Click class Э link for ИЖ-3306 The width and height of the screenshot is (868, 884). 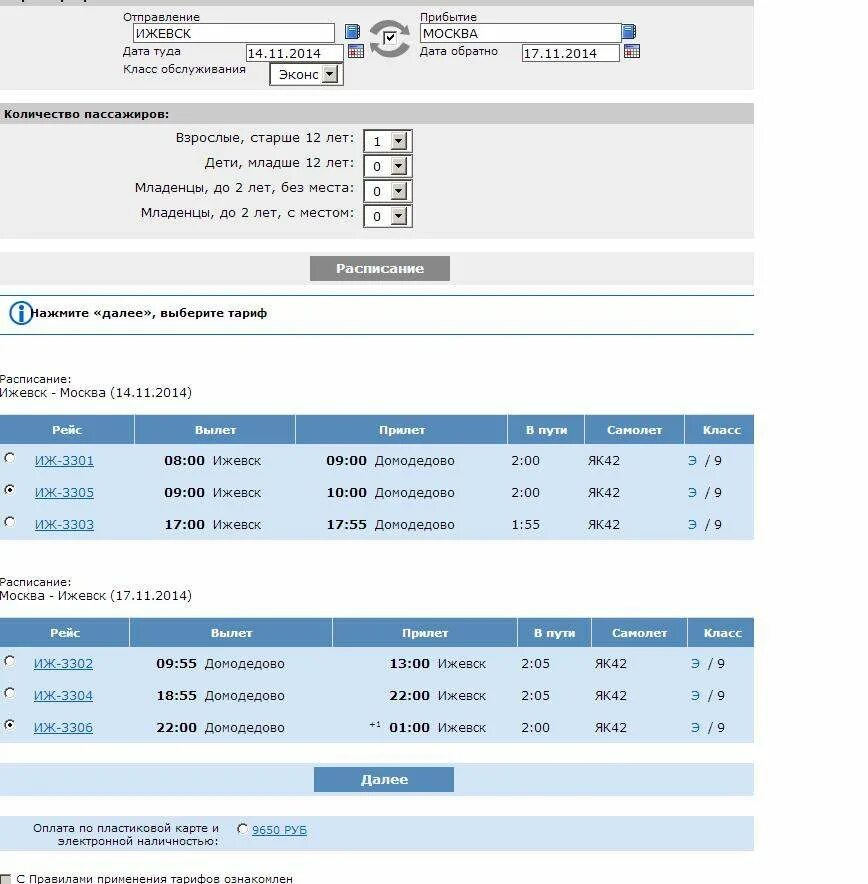click(696, 728)
